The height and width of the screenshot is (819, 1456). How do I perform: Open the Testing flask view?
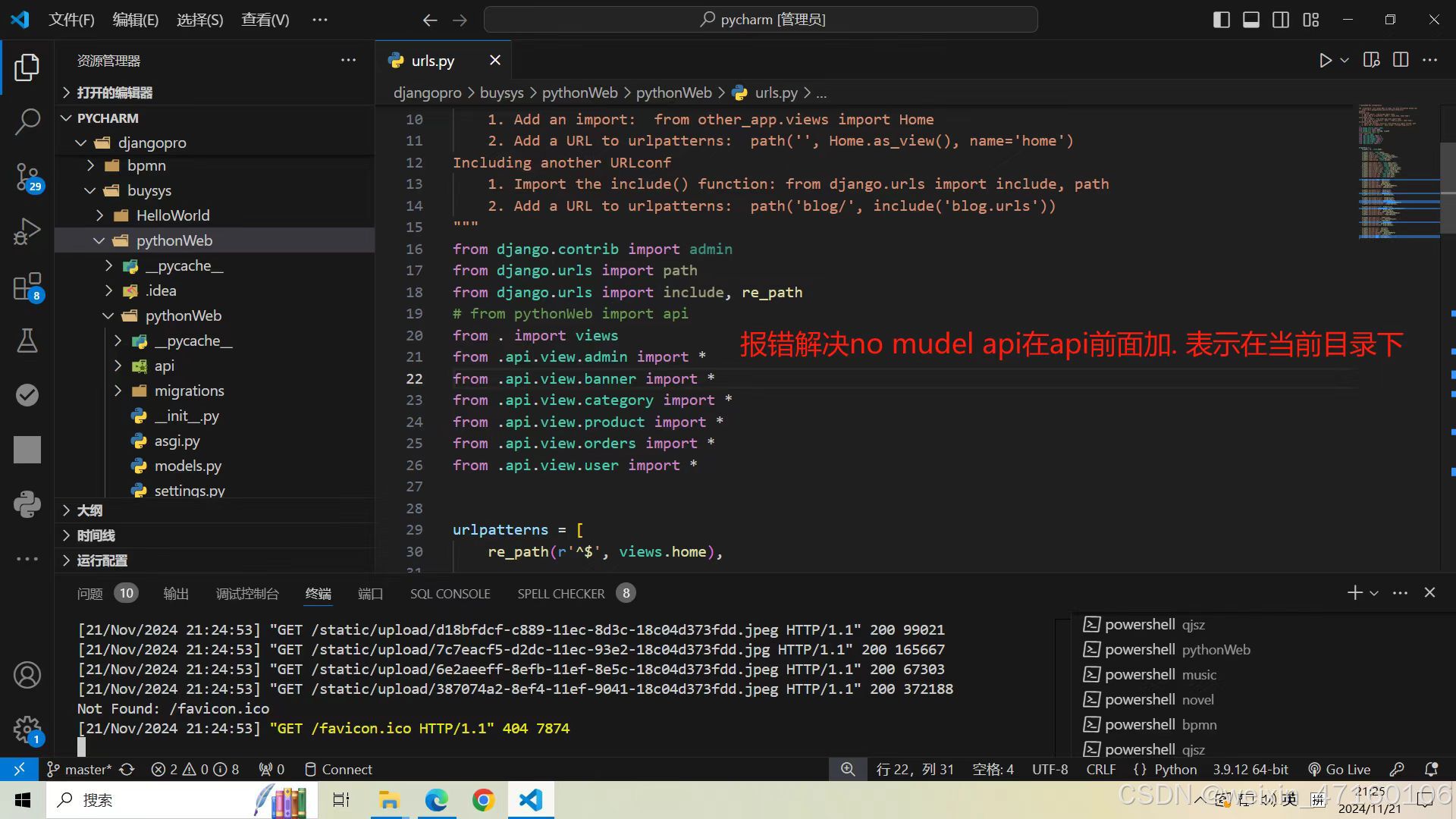27,340
